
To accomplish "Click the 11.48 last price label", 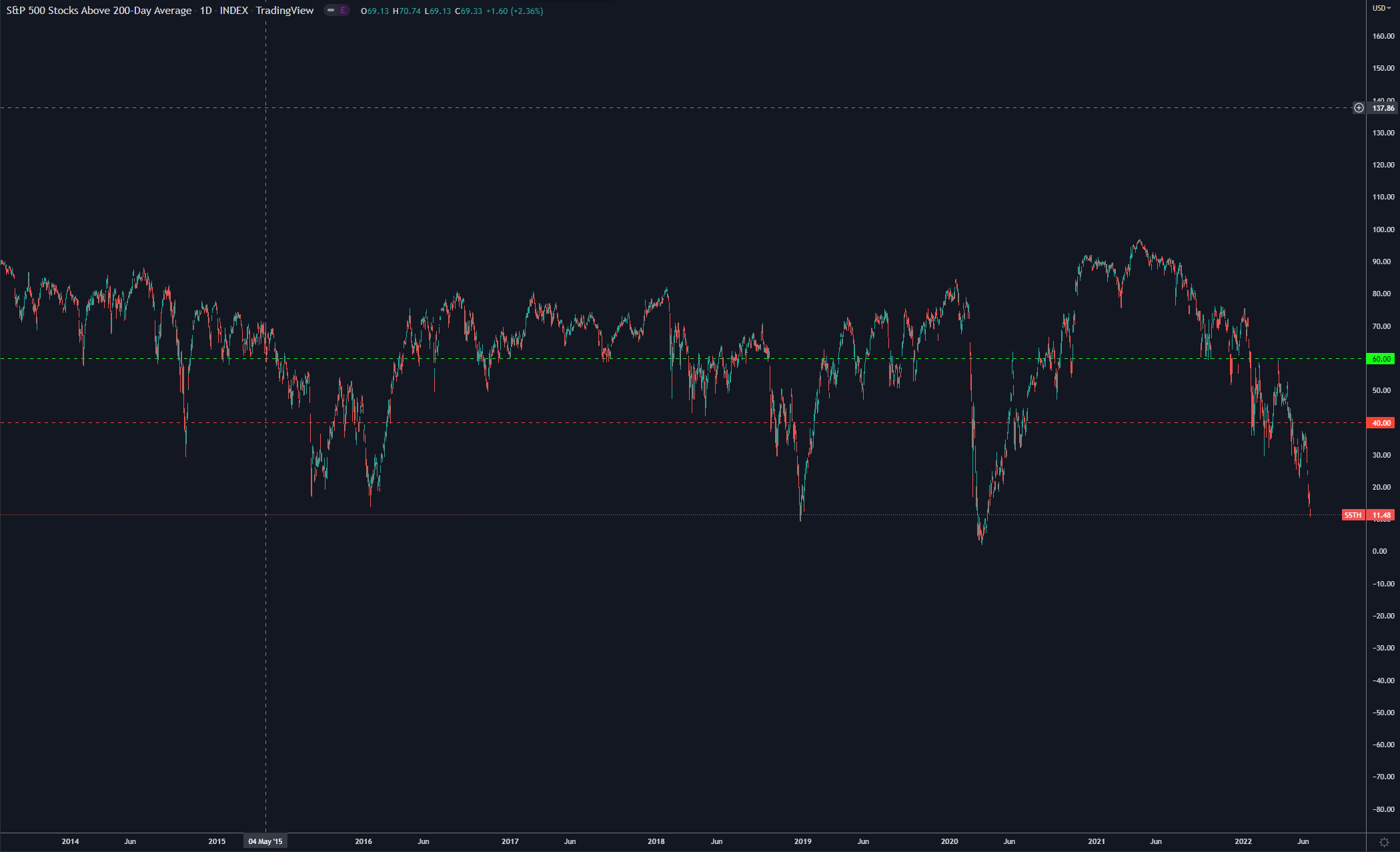I will 1381,515.
